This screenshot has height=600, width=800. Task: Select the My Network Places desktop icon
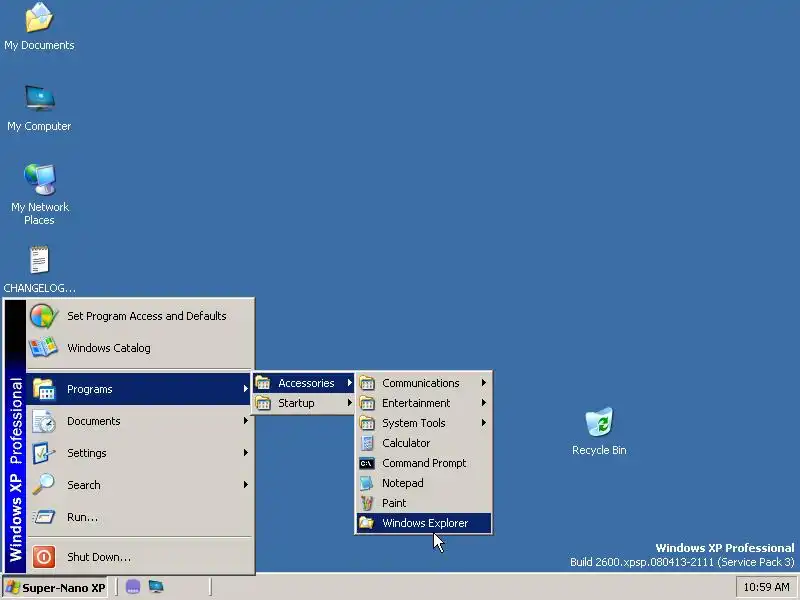point(40,180)
